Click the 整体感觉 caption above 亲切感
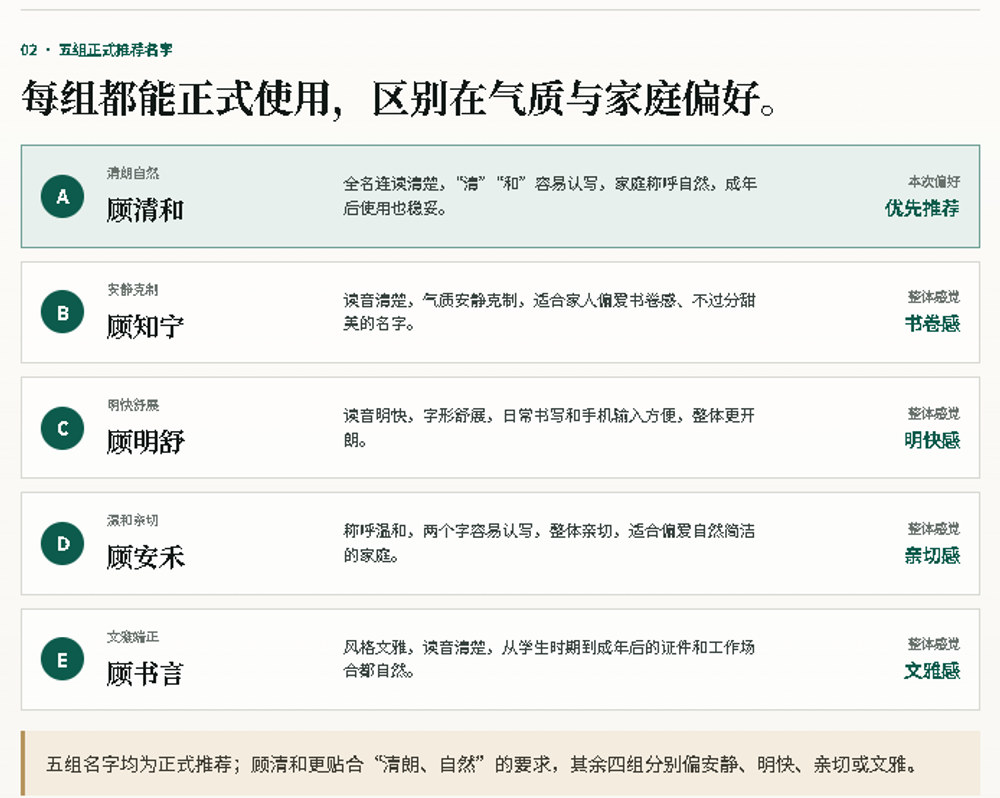1000x798 pixels. click(x=934, y=528)
